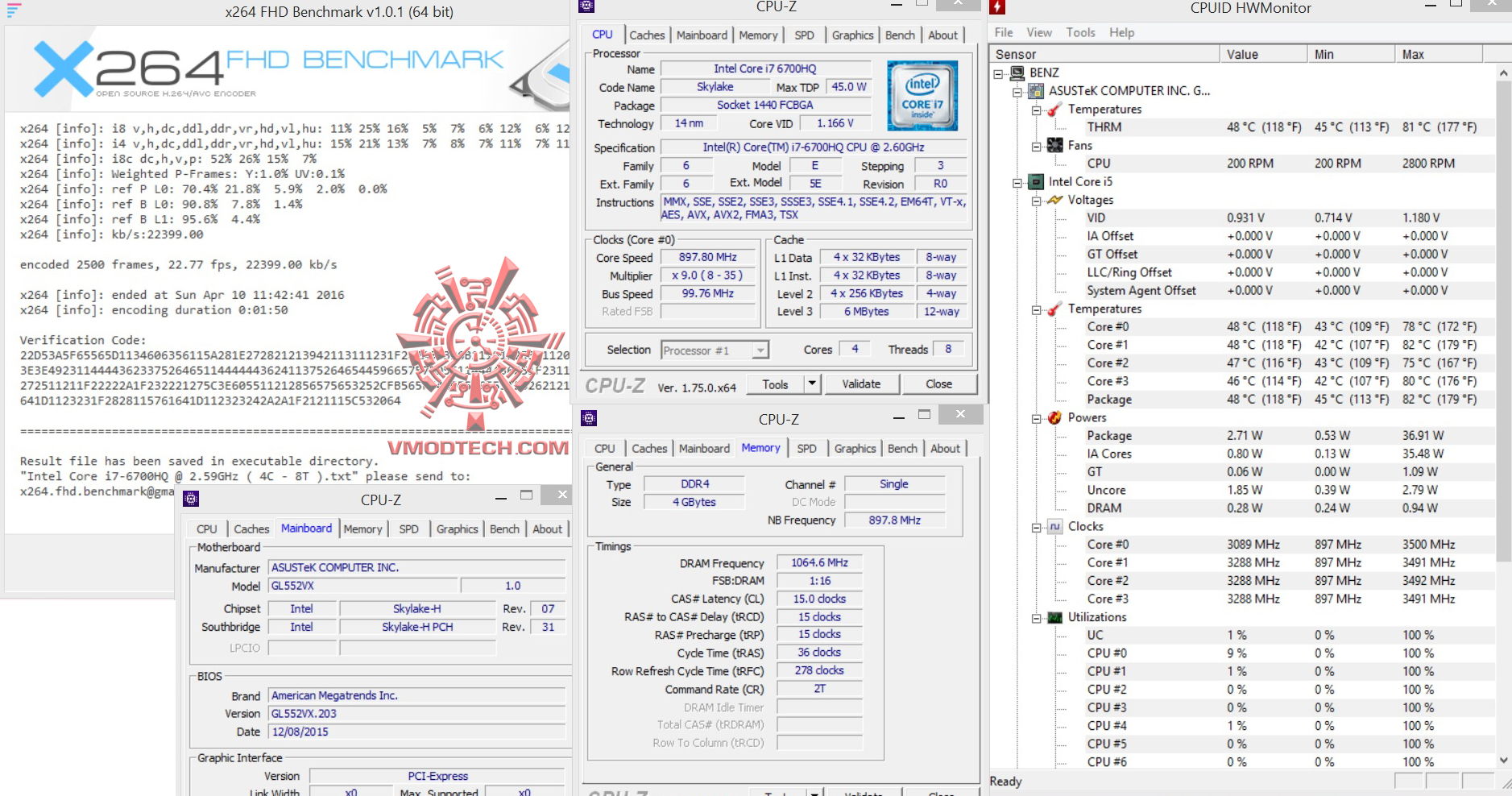The height and width of the screenshot is (796, 1512).
Task: Click the HWMonitor scrollbar down arrow
Action: 1504,760
